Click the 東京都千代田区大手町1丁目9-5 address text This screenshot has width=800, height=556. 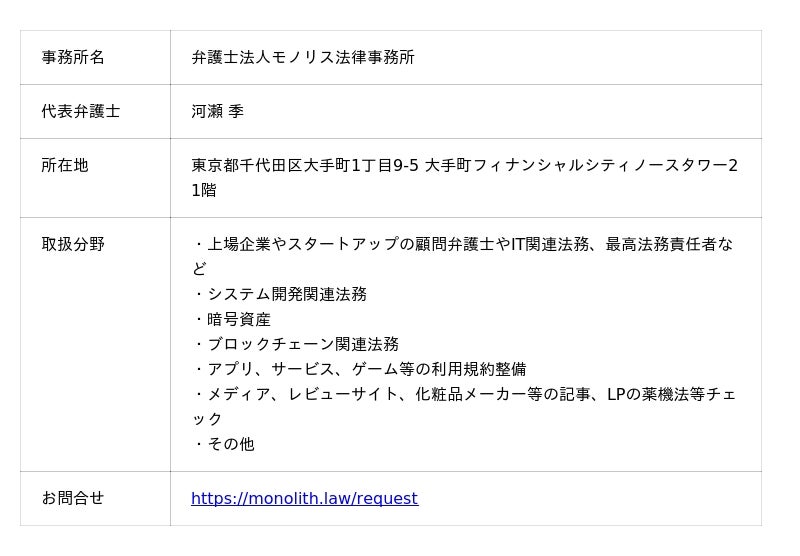pos(305,166)
